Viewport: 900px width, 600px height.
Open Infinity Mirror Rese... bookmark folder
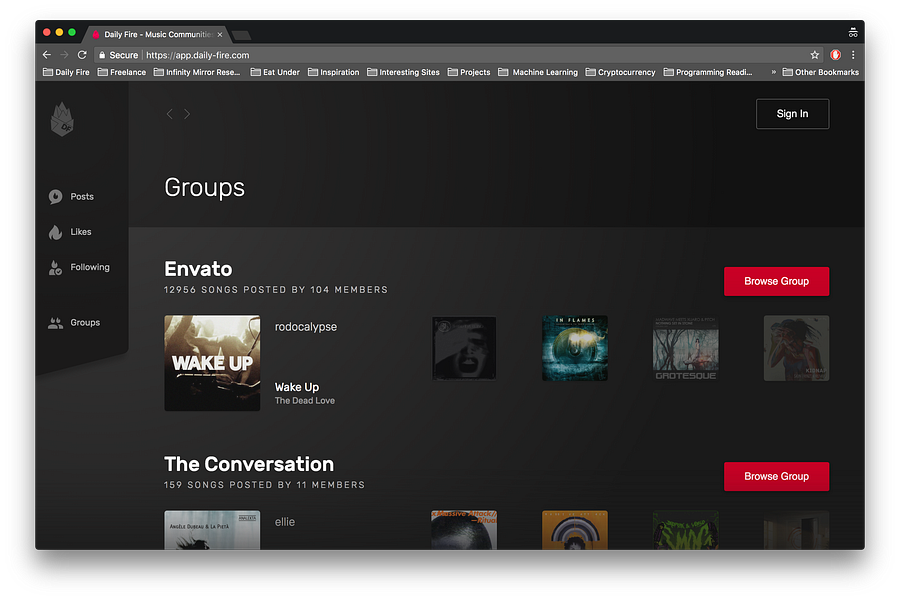coord(197,72)
